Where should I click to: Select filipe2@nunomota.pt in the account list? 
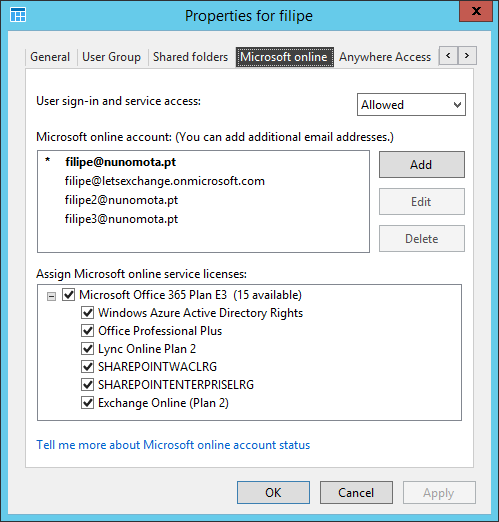click(121, 200)
